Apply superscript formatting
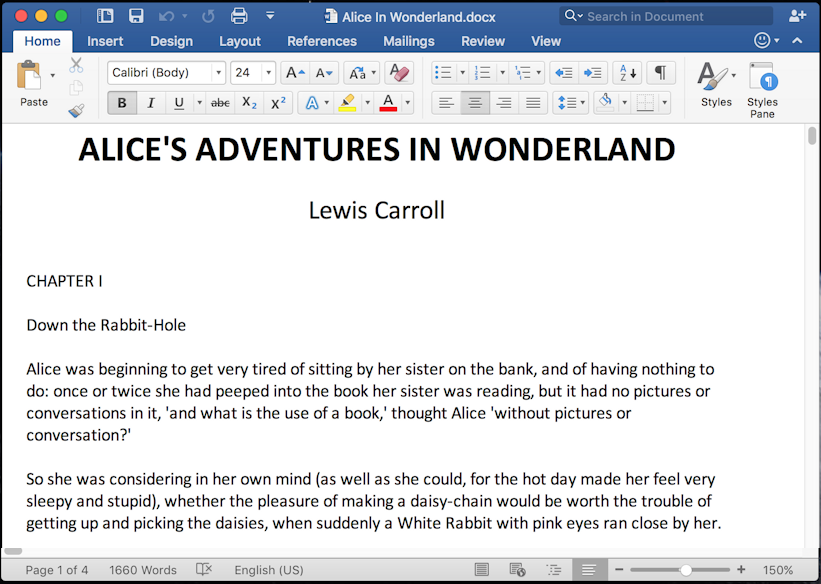 pos(278,103)
